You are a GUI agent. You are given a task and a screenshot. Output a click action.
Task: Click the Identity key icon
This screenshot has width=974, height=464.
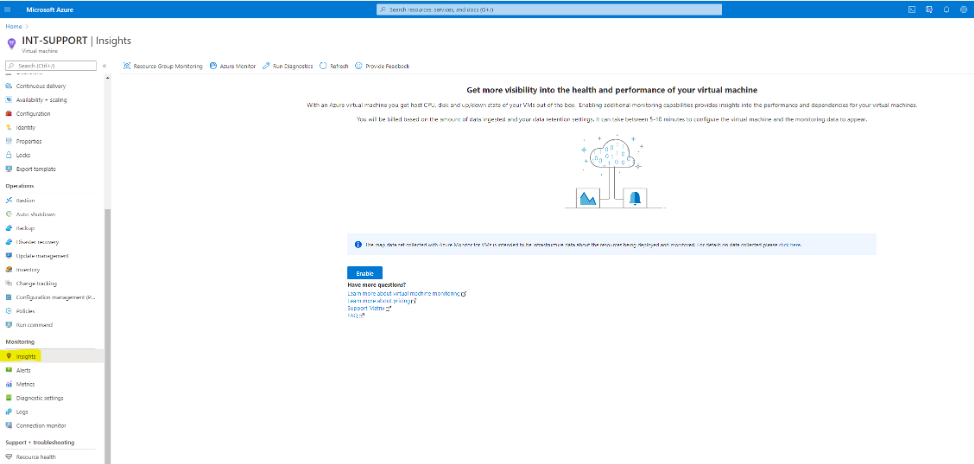(x=9, y=127)
